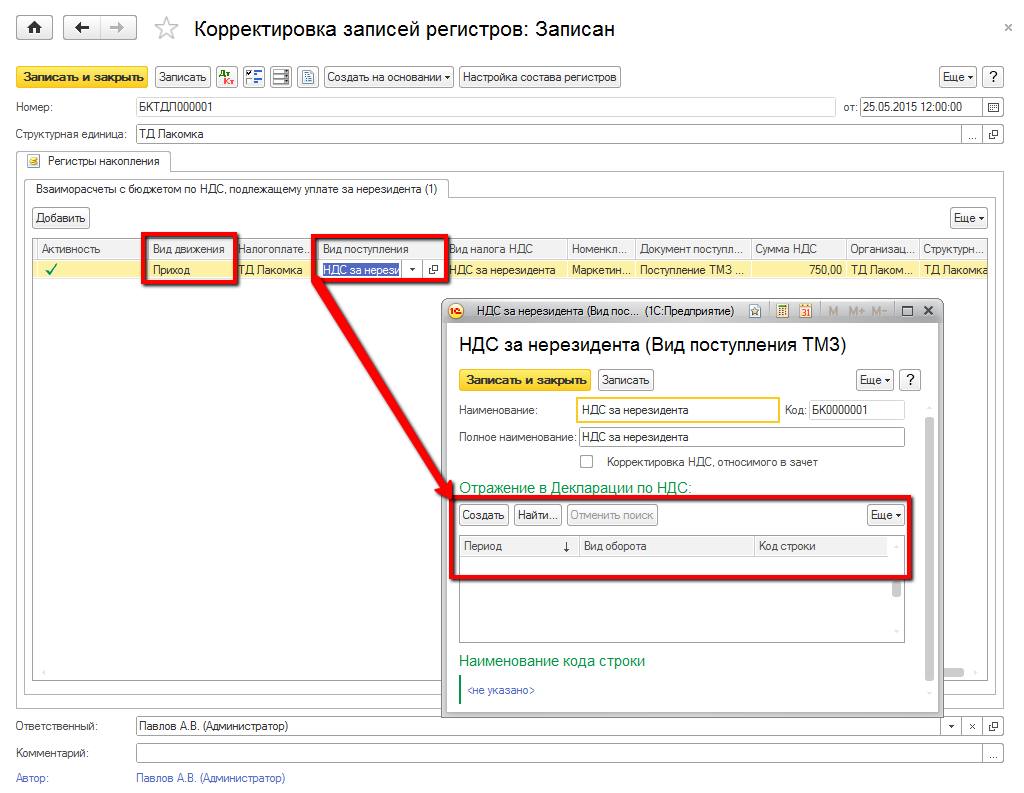This screenshot has width=1024, height=793.
Task: Go back with the left arrow
Action: coord(82,29)
